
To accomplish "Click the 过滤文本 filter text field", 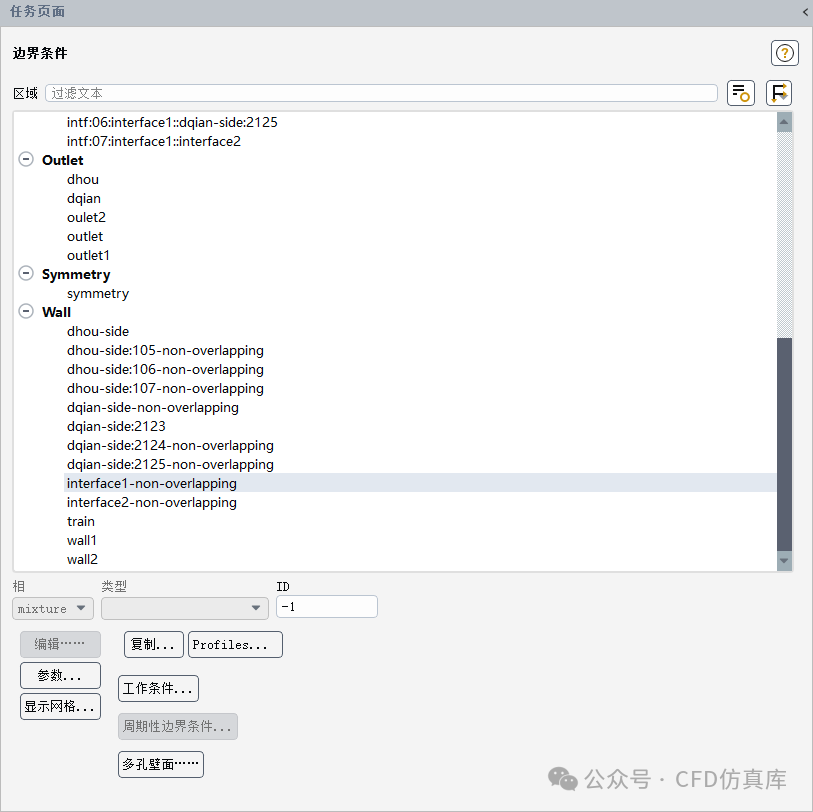I will [381, 93].
